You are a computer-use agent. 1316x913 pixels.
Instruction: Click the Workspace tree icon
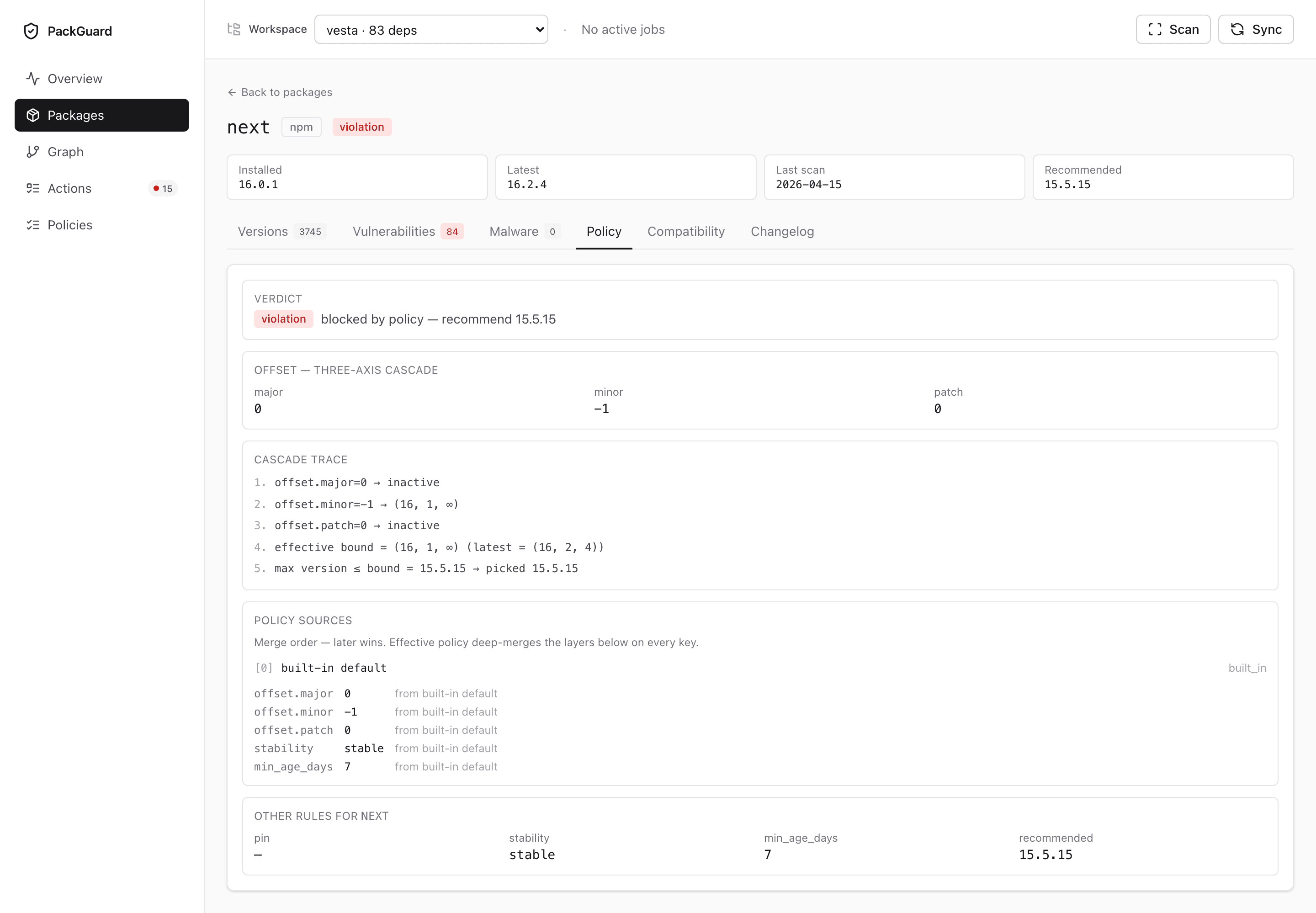click(x=234, y=29)
